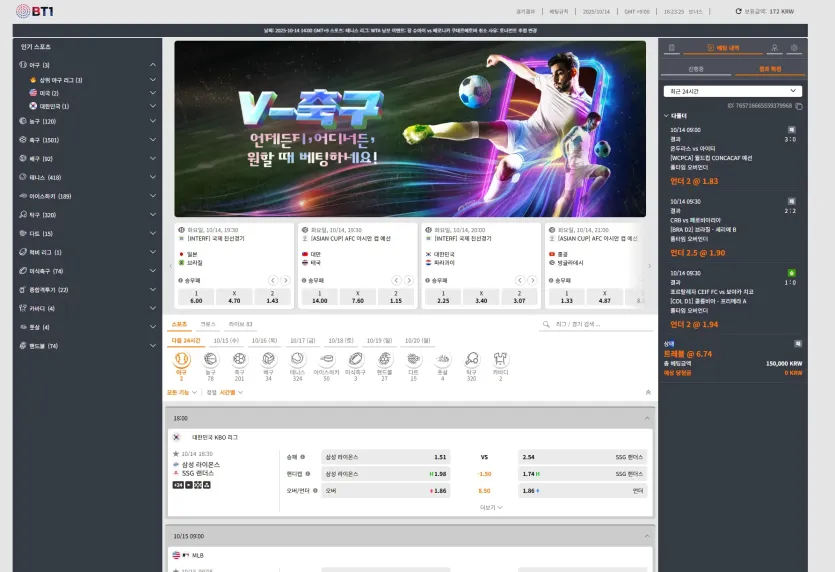Image resolution: width=835 pixels, height=572 pixels.
Task: Choose the ice hockey puck icon filter
Action: (326, 359)
